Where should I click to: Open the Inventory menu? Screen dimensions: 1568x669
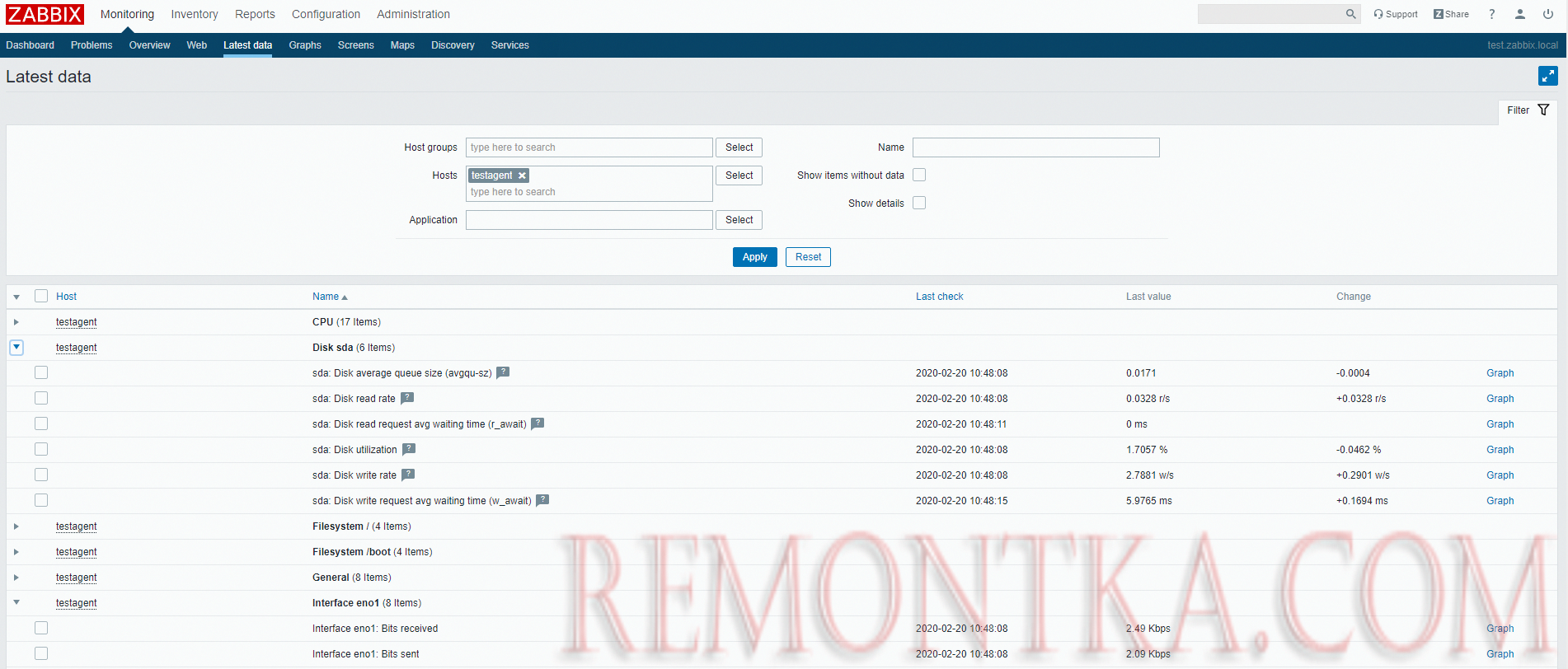[195, 14]
